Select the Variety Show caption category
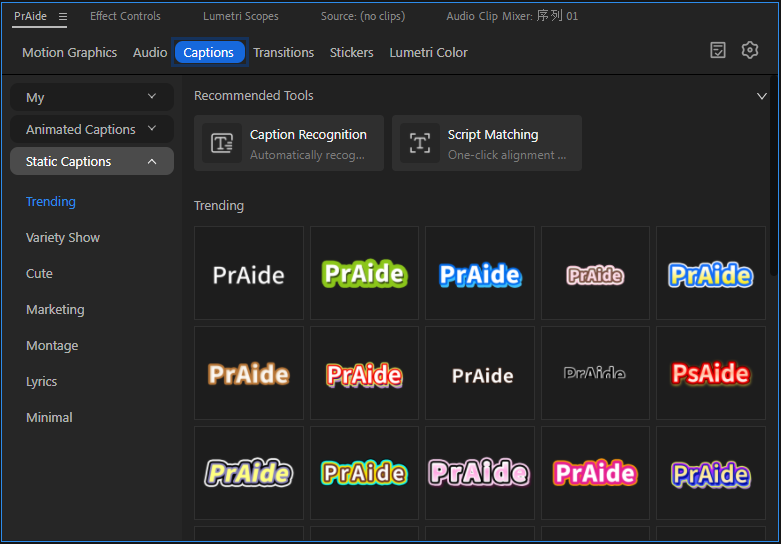This screenshot has height=544, width=781. (x=63, y=237)
